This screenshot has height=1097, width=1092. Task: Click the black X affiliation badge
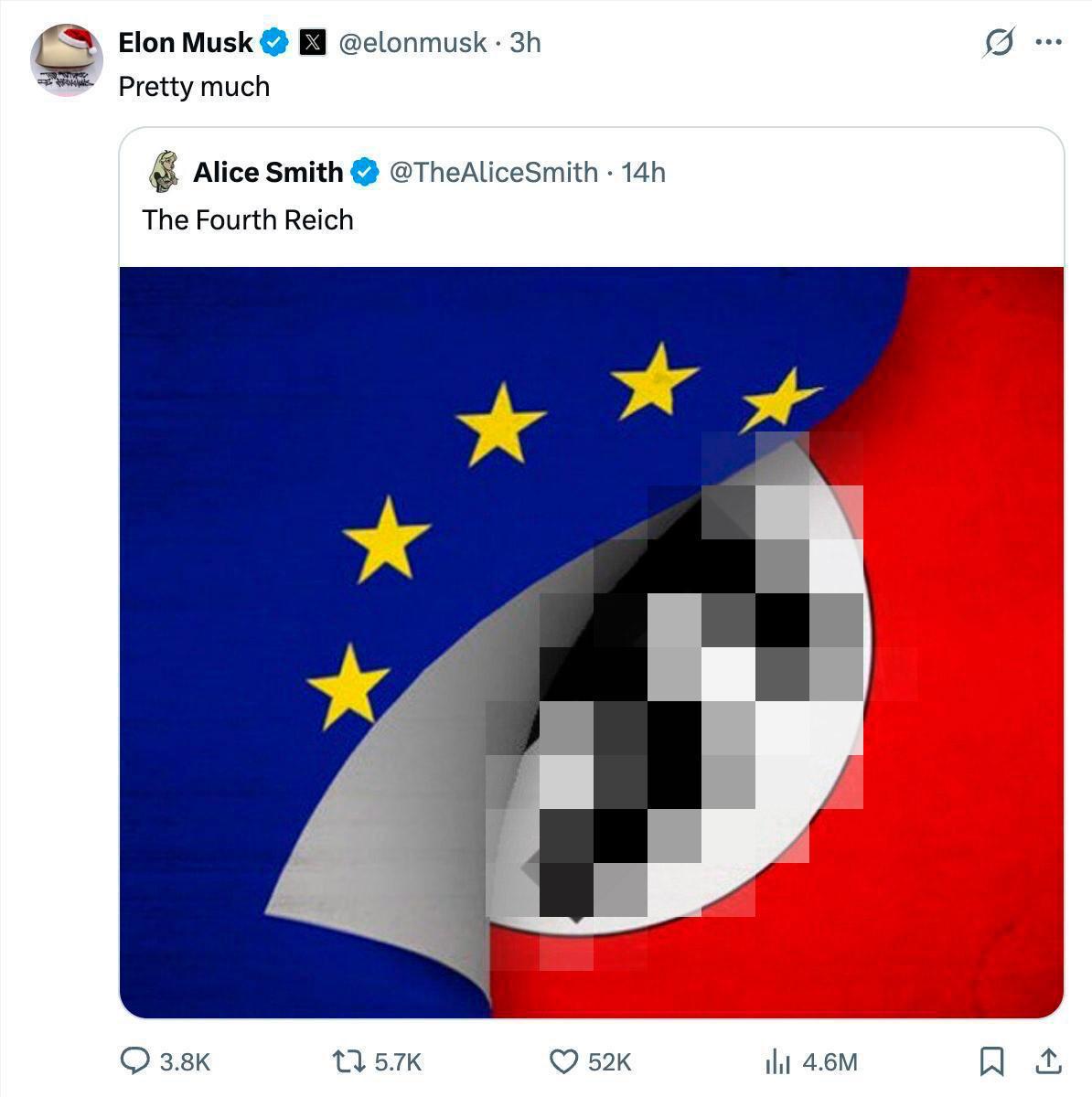pyautogui.click(x=313, y=42)
